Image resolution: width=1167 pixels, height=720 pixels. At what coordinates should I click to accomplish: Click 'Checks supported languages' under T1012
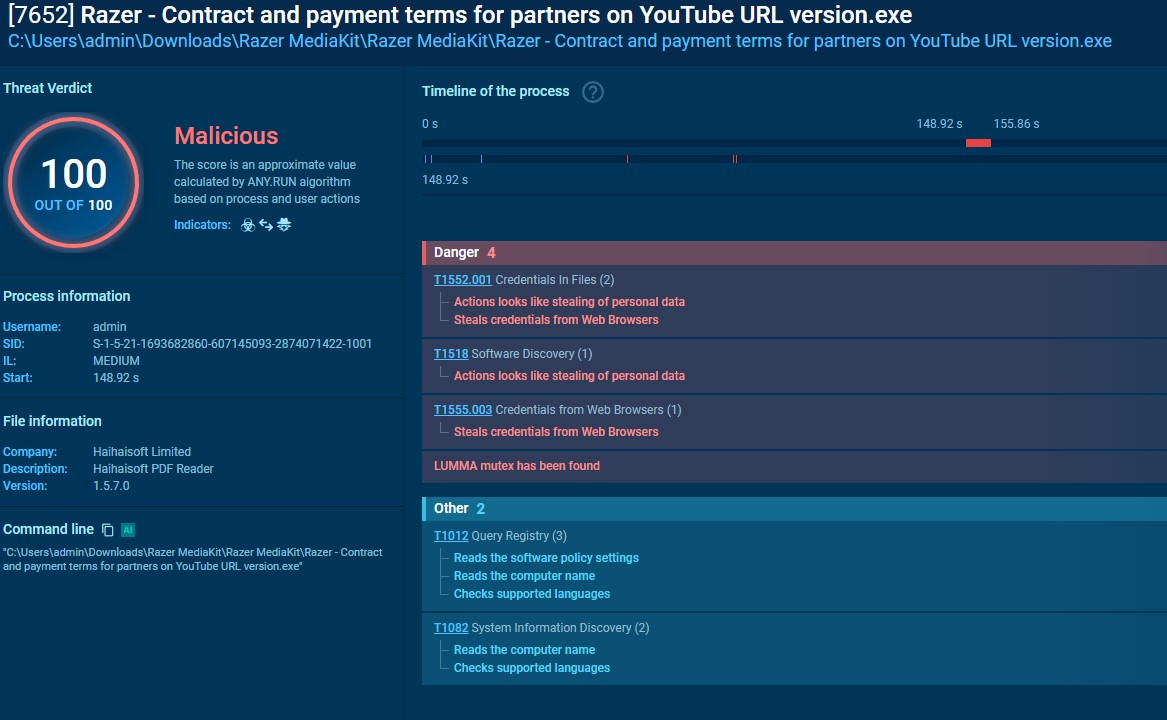pos(532,594)
